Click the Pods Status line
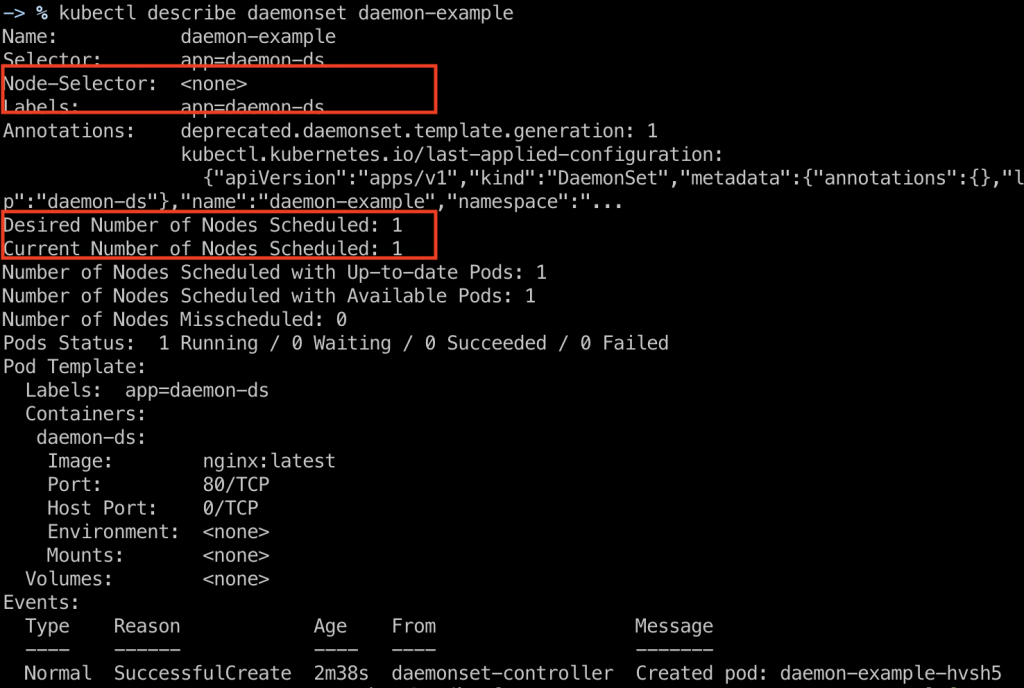Viewport: 1024px width, 688px height. [335, 343]
